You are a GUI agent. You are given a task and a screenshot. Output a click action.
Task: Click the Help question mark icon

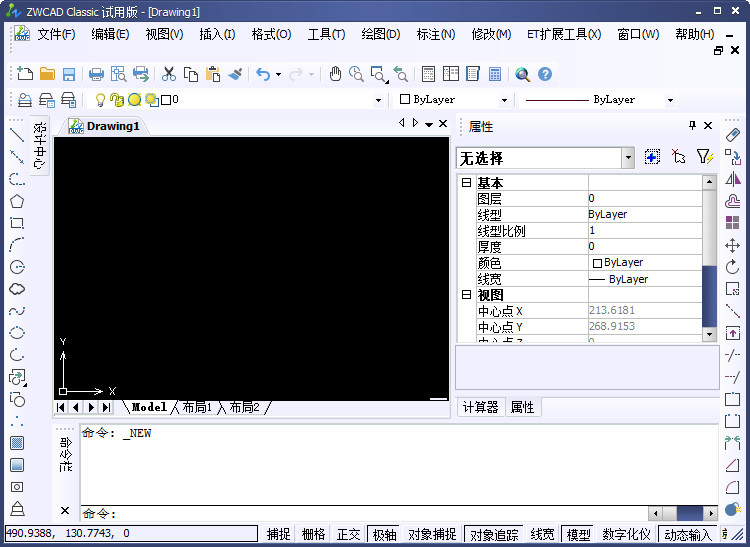tap(545, 74)
